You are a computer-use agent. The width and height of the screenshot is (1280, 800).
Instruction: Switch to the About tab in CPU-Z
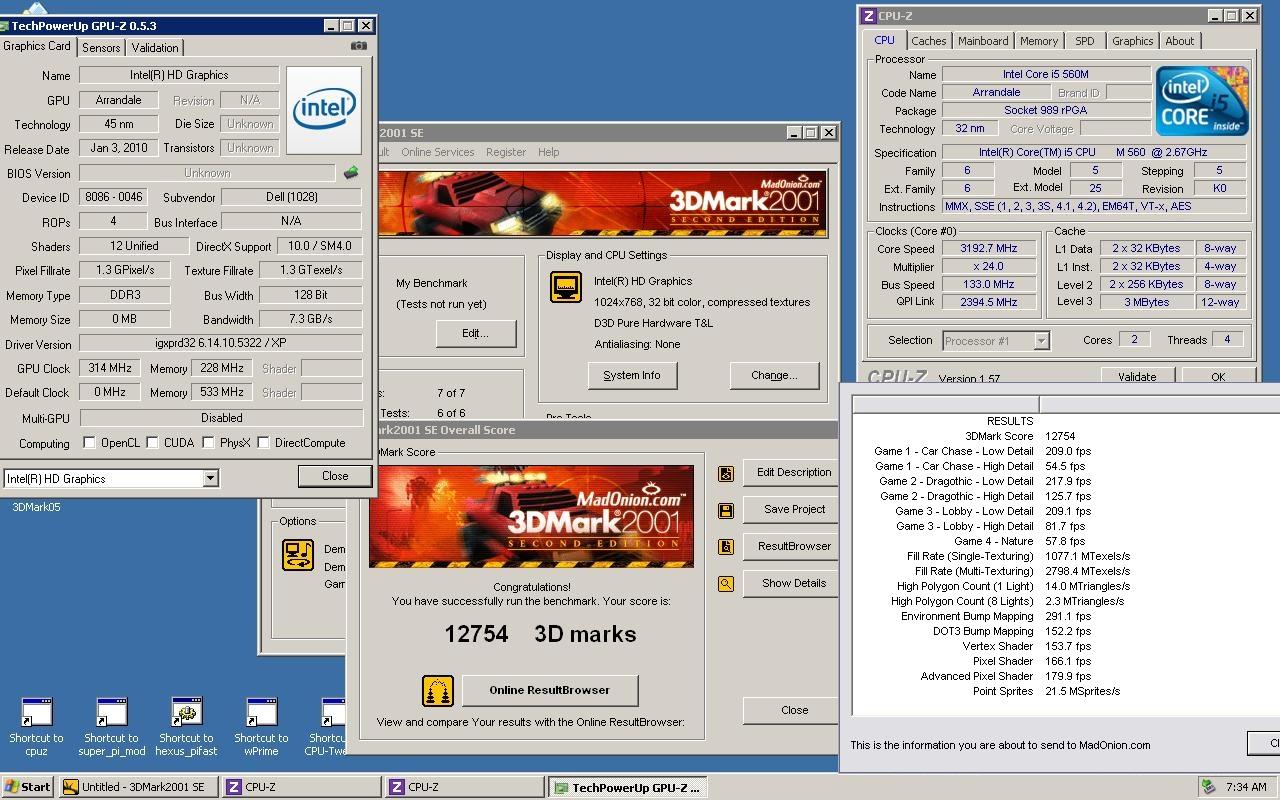1180,41
